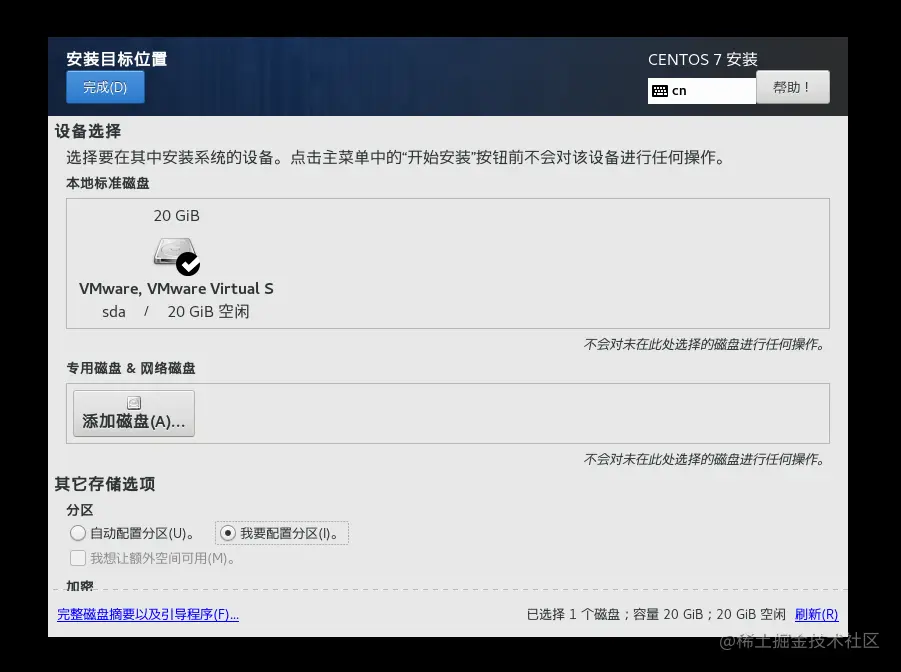Screen dimensions: 901x672
Task: Click the 完成(D) done button
Action: tap(105, 87)
